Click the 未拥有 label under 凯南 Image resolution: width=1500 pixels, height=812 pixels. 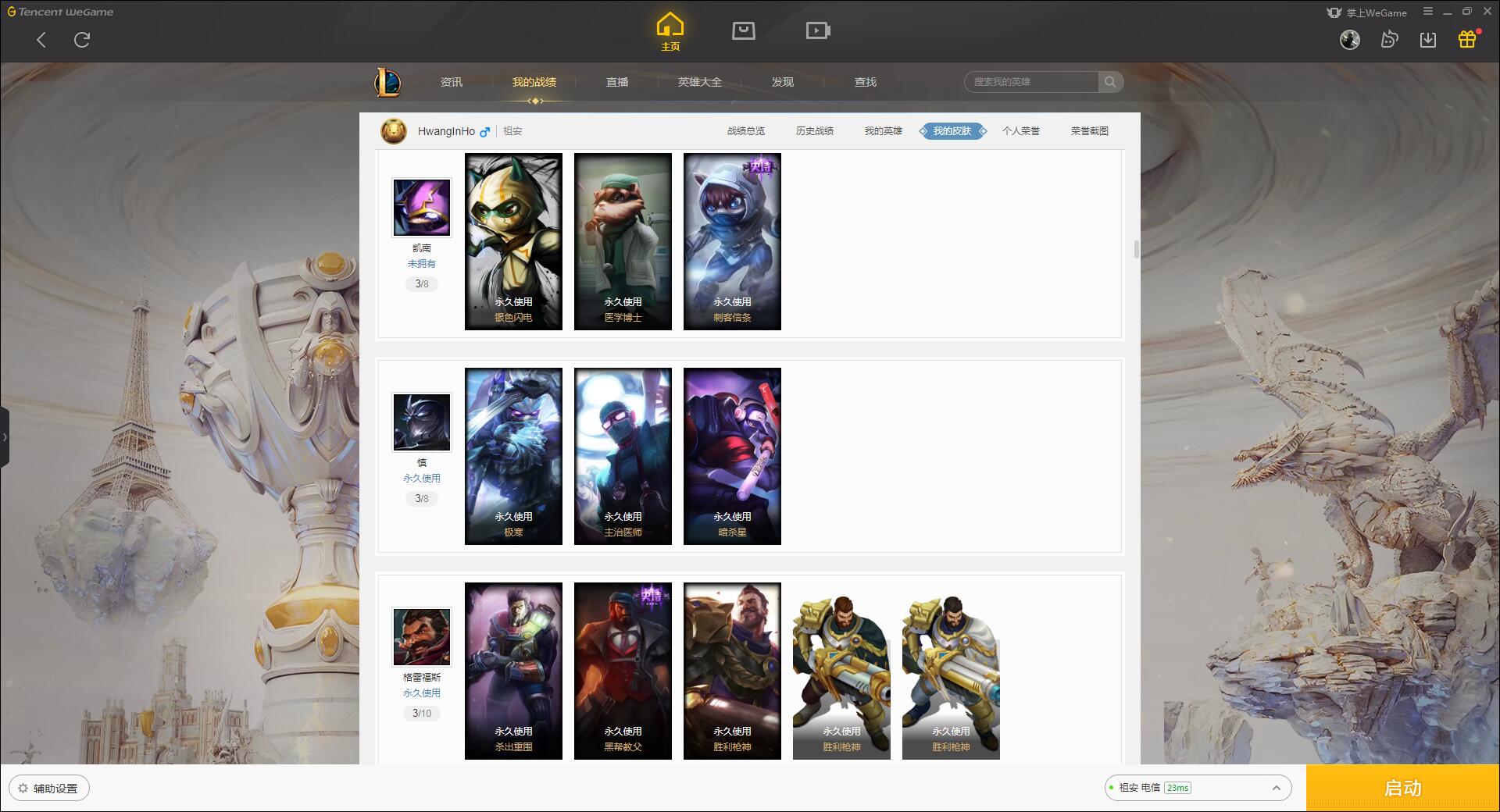[422, 264]
